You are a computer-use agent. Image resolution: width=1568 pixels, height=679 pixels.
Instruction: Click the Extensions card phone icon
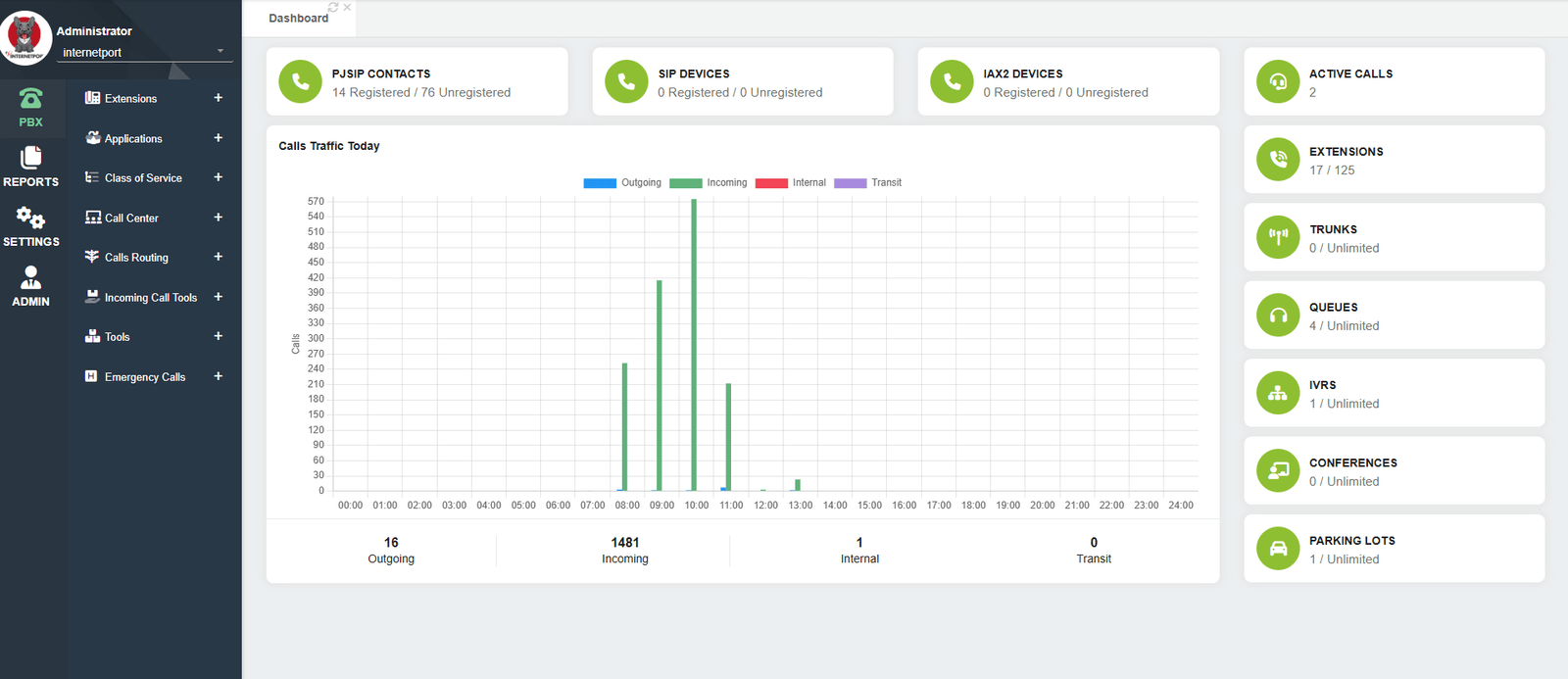tap(1278, 160)
